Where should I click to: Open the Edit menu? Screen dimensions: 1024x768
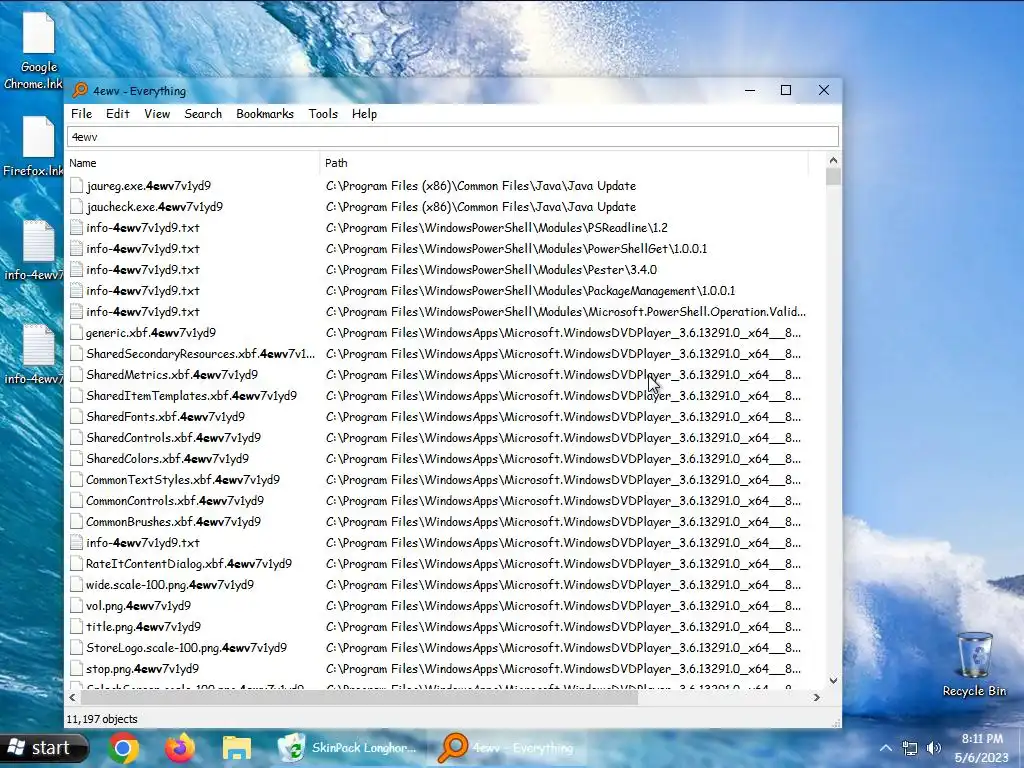click(118, 114)
